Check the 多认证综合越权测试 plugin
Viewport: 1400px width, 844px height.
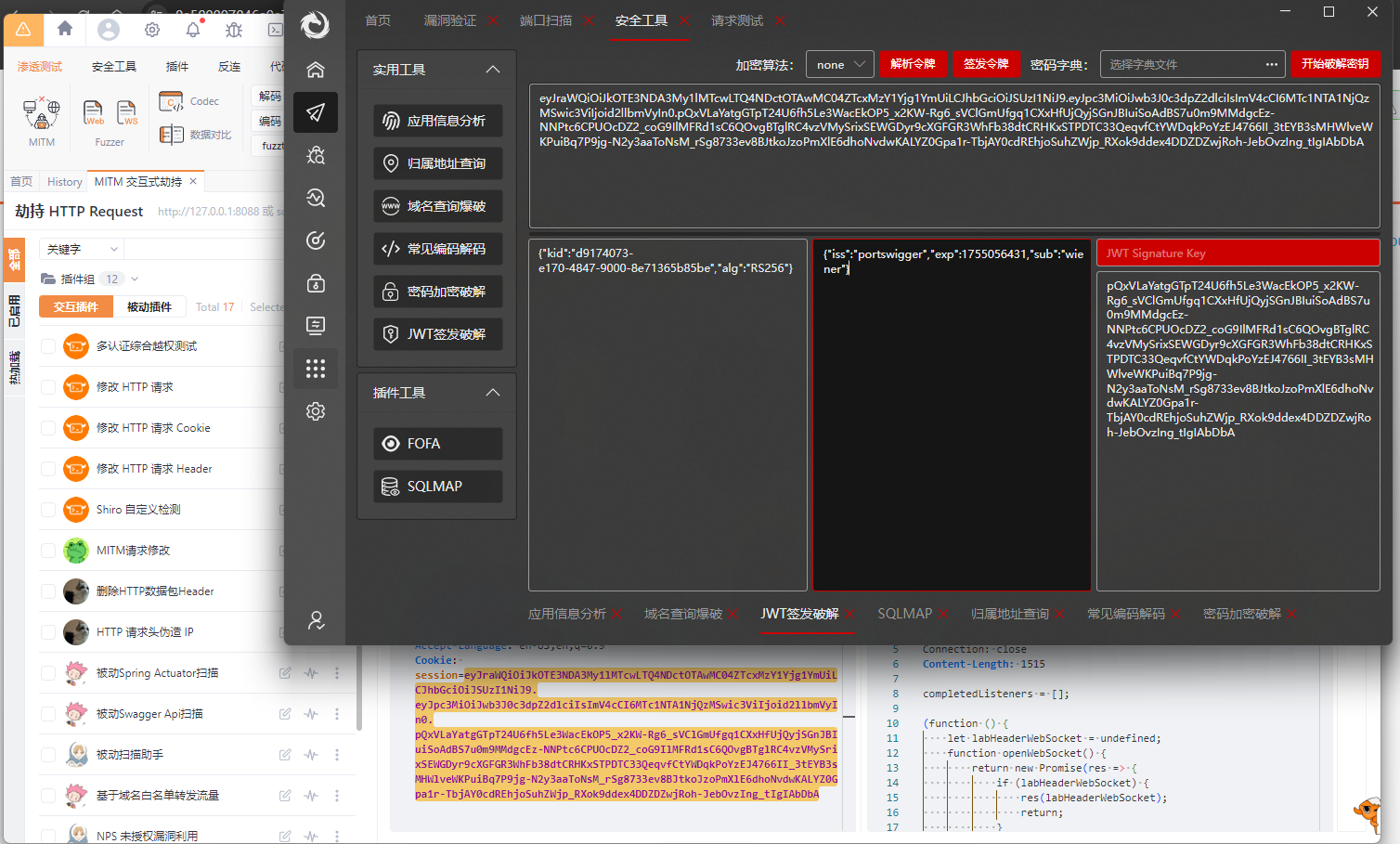(x=49, y=345)
